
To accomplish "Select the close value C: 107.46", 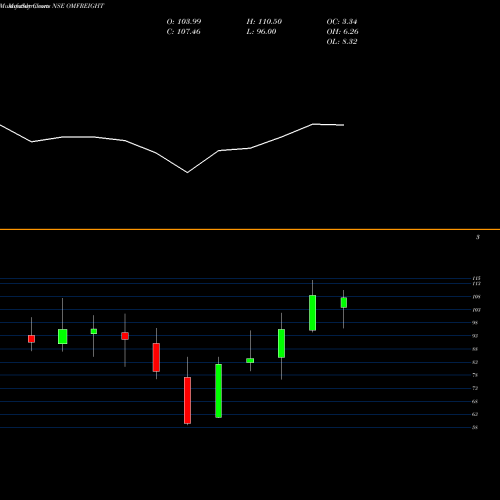I will click(x=183, y=32).
